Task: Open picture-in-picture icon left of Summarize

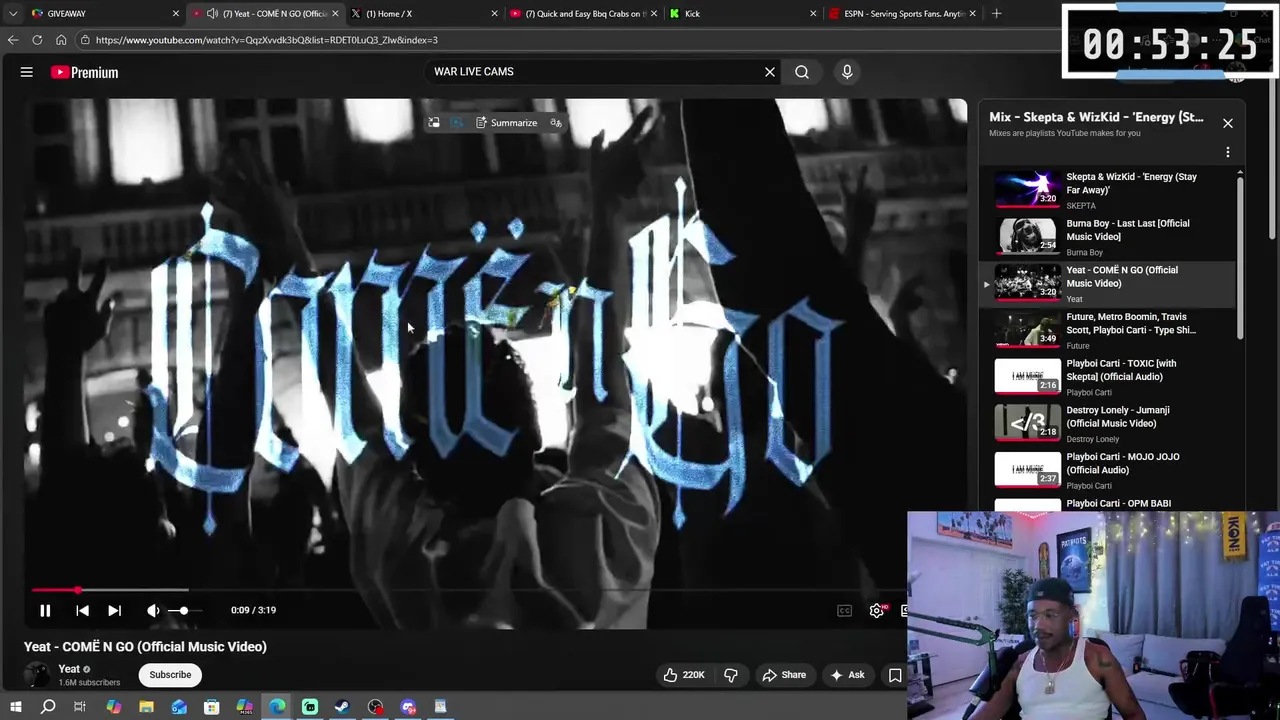Action: click(434, 123)
